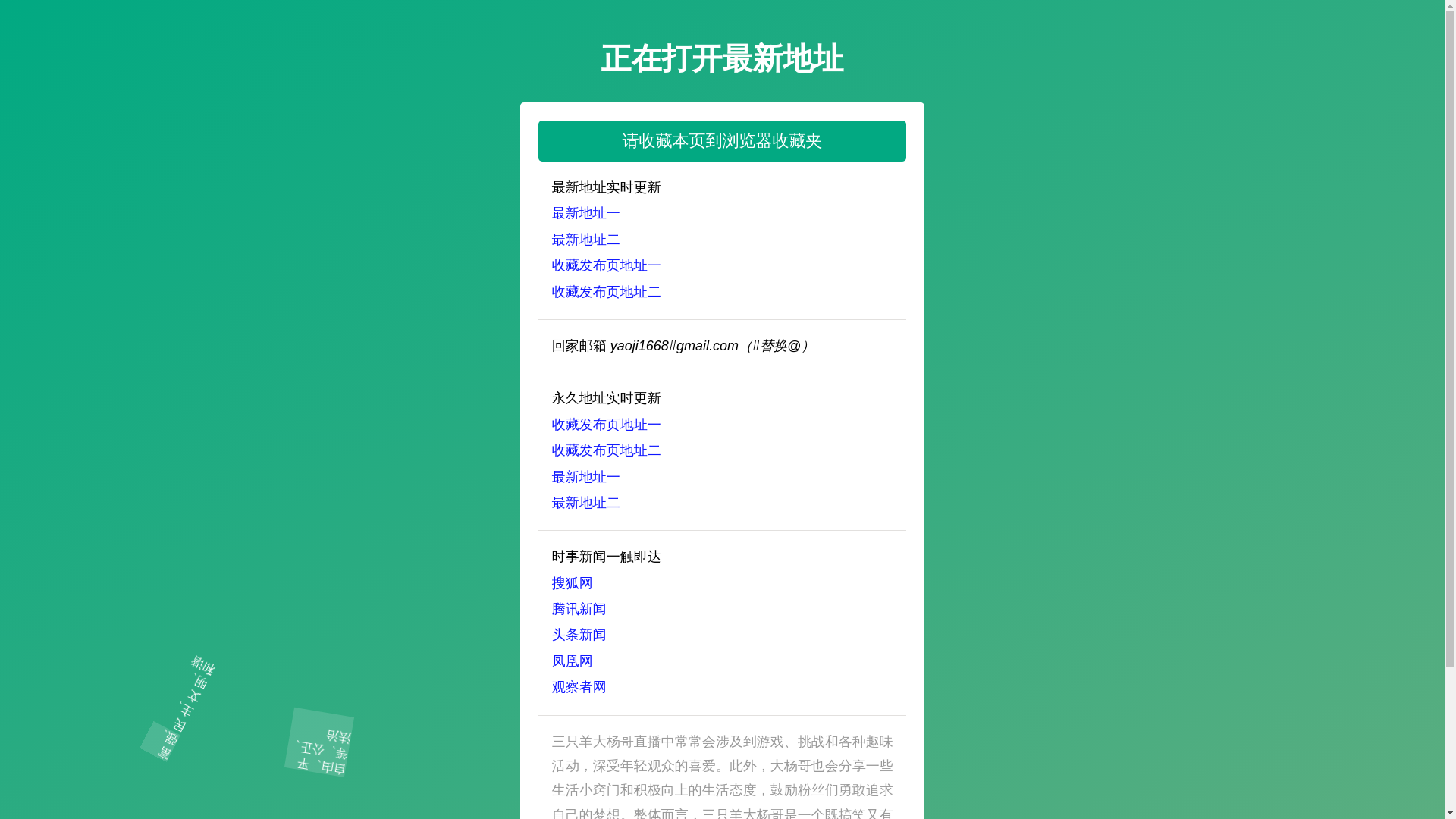Screen dimensions: 1456x819
Task: Open 收藏发布页地址一 under 永久地址实时更新
Action: [x=606, y=425]
